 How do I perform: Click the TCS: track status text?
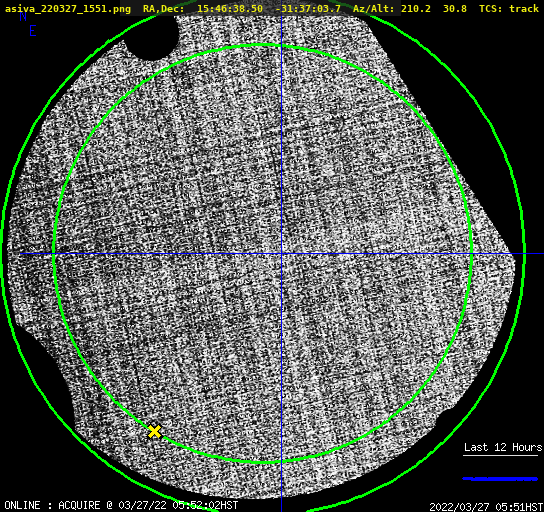pyautogui.click(x=509, y=9)
